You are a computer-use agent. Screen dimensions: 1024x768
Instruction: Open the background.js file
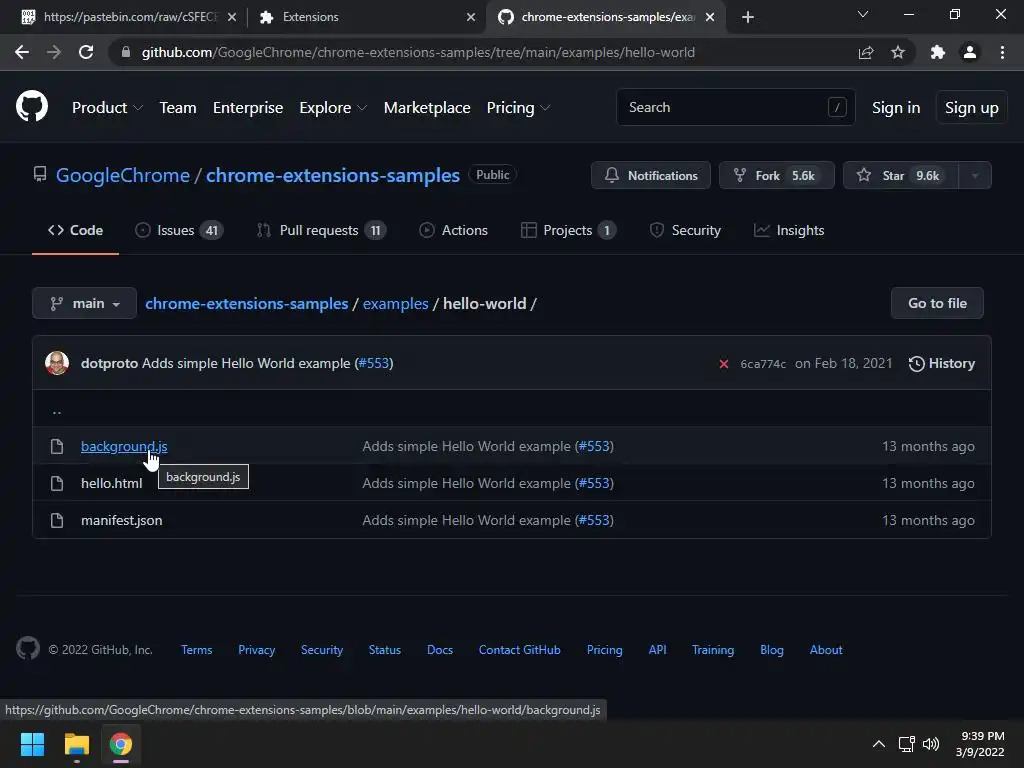click(x=124, y=446)
